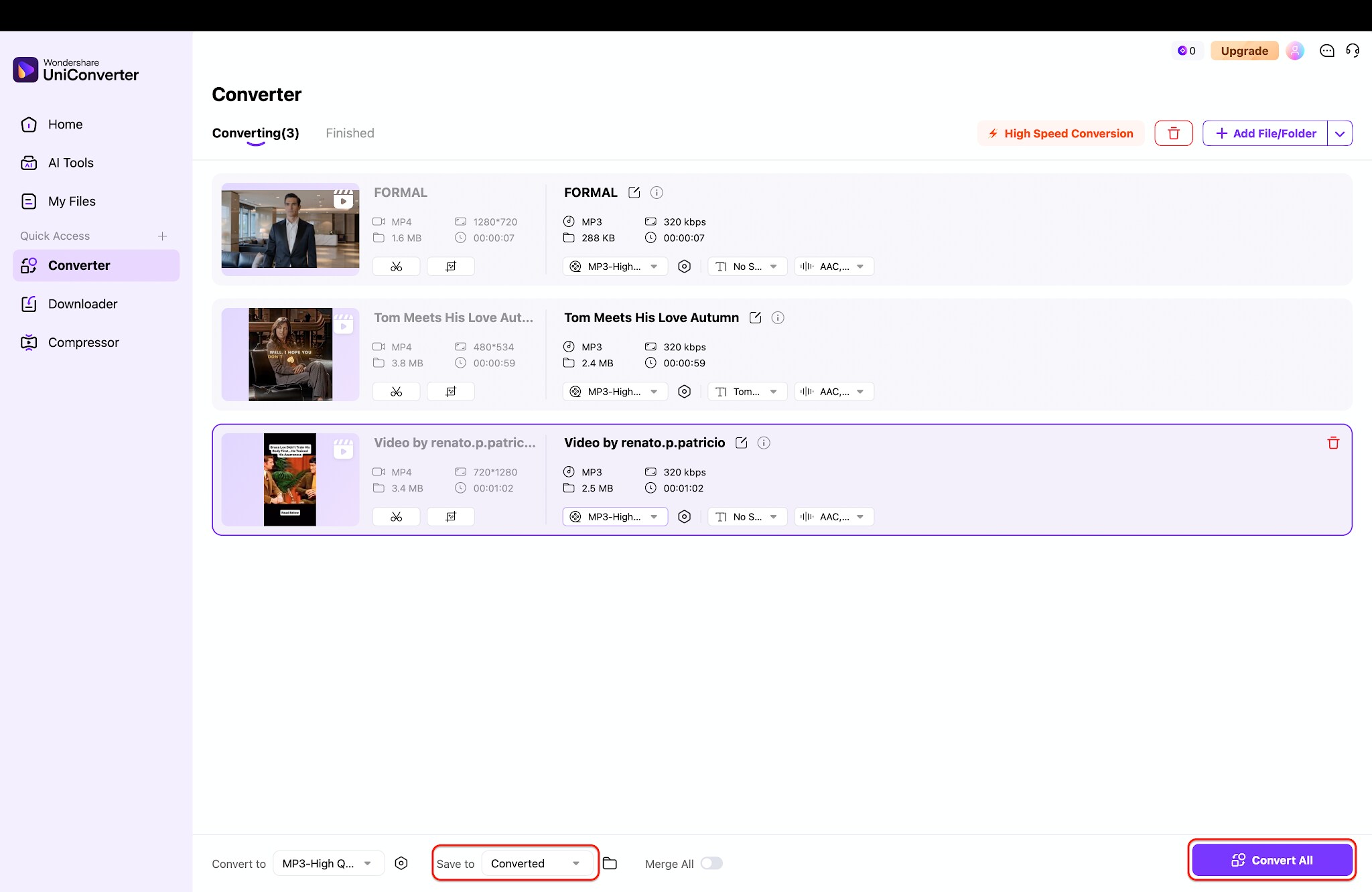Open the feedback chat bubble icon
The image size is (1372, 892).
tap(1326, 51)
